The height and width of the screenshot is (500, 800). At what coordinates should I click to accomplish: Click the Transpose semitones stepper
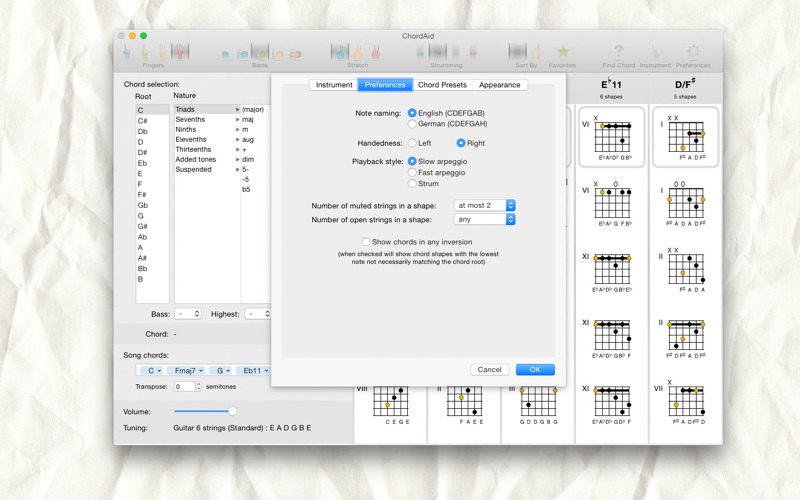[x=198, y=387]
